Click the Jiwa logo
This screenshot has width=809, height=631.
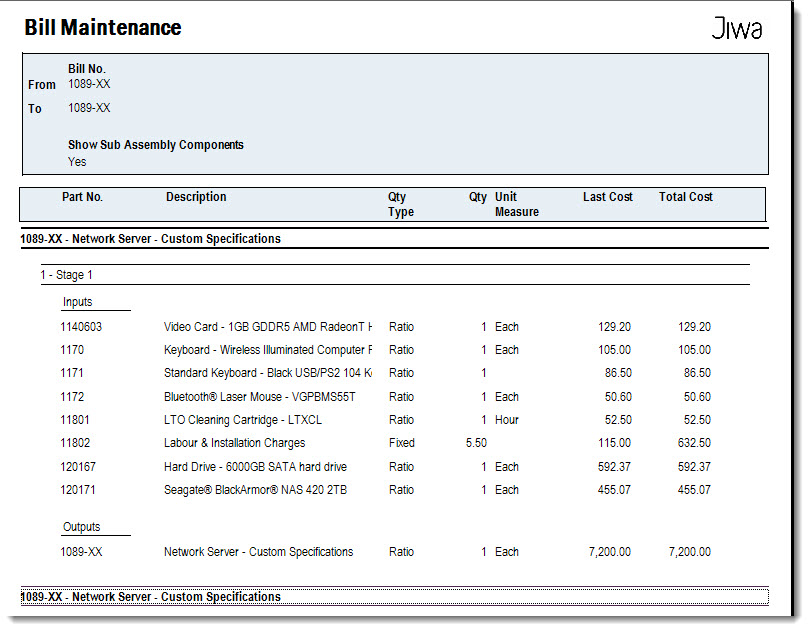pos(737,28)
